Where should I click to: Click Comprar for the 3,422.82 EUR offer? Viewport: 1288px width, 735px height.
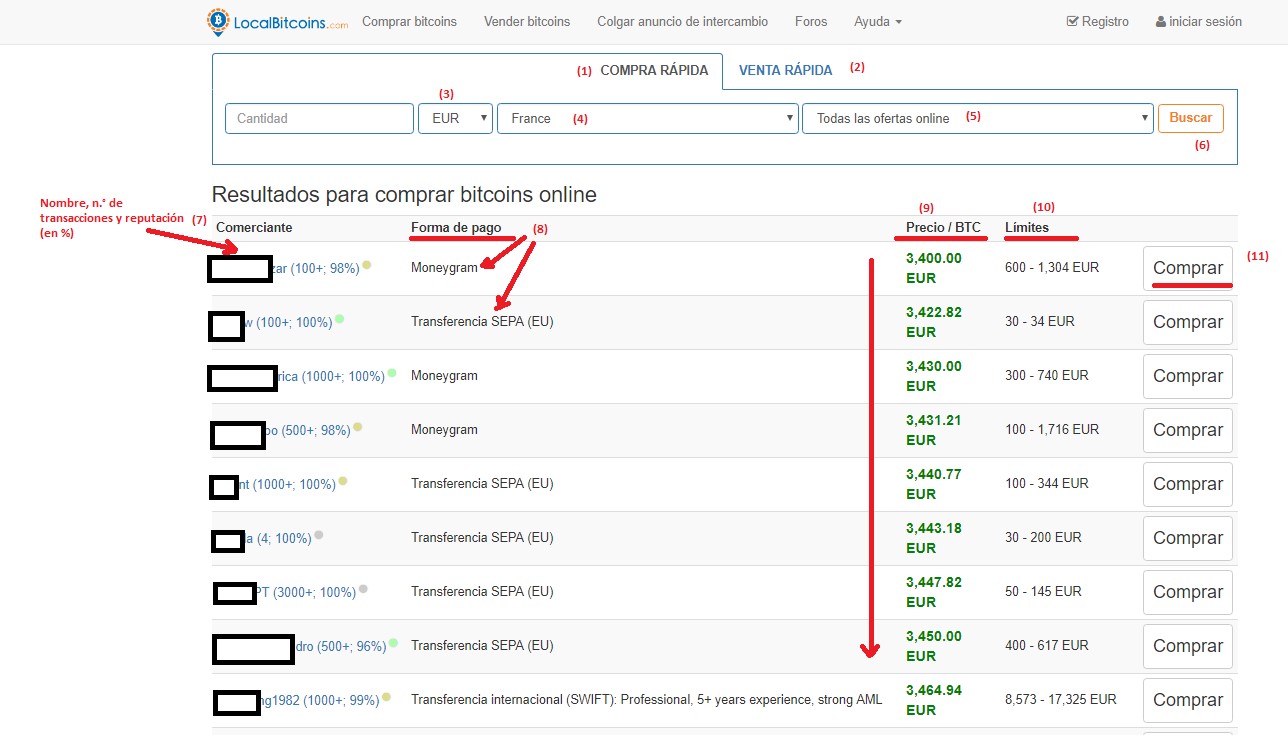coord(1188,322)
